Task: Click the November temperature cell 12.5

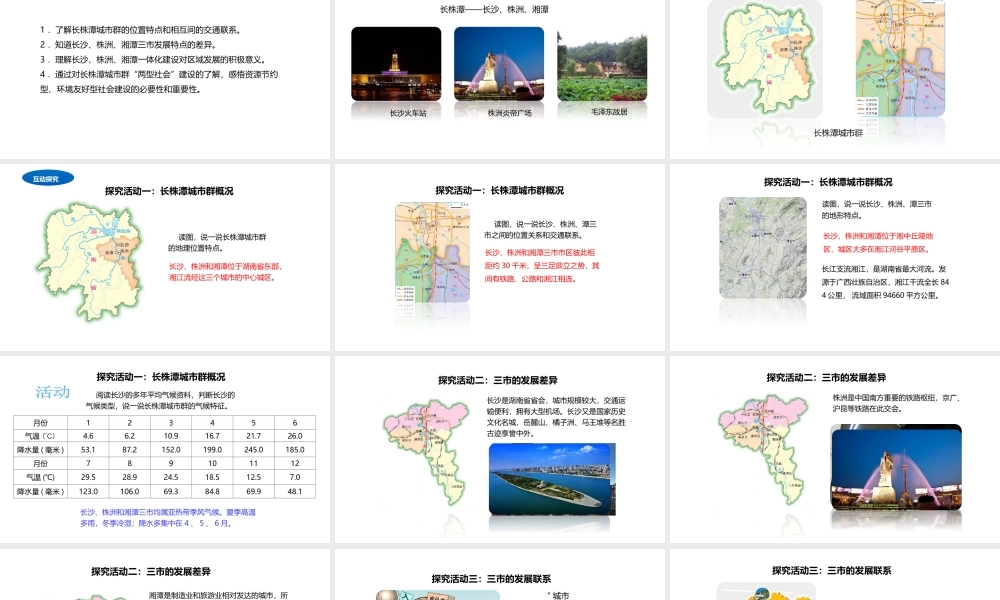Action: [254, 477]
